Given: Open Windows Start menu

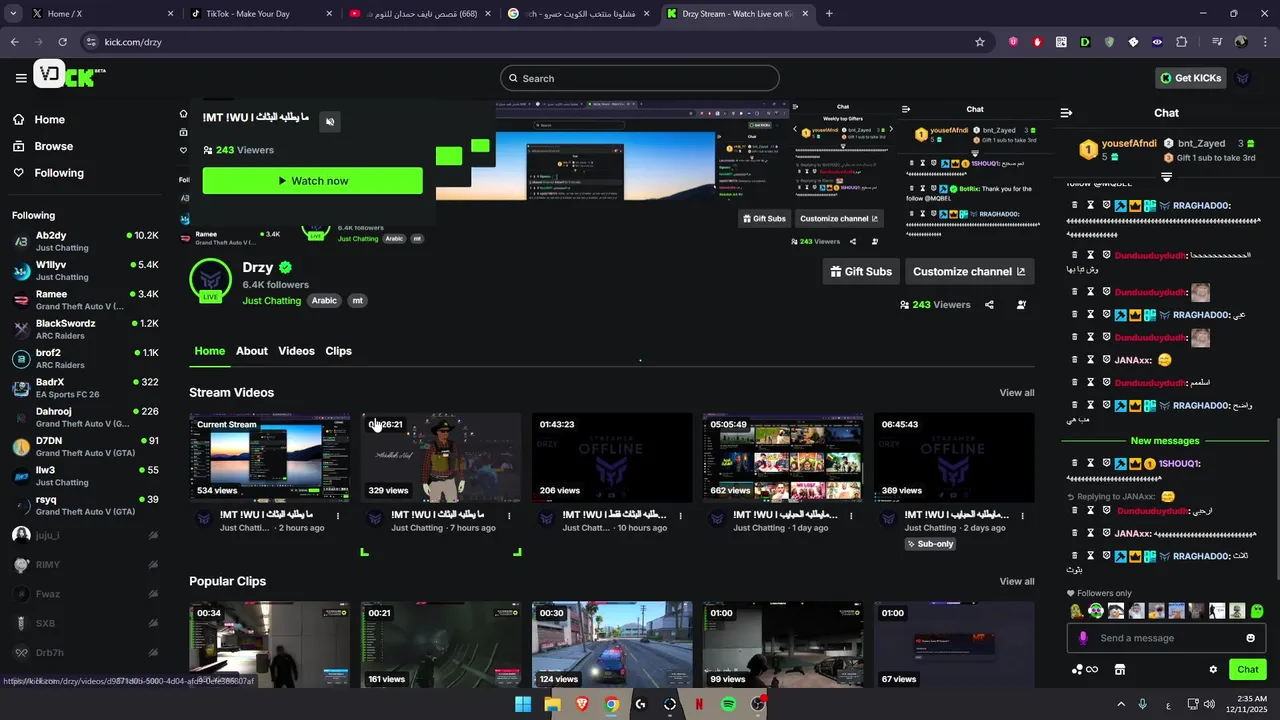Looking at the screenshot, I should [523, 704].
